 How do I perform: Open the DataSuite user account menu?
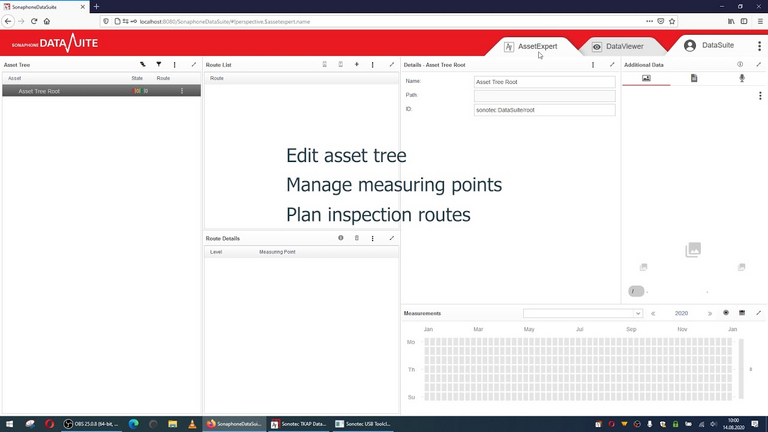[x=710, y=46]
